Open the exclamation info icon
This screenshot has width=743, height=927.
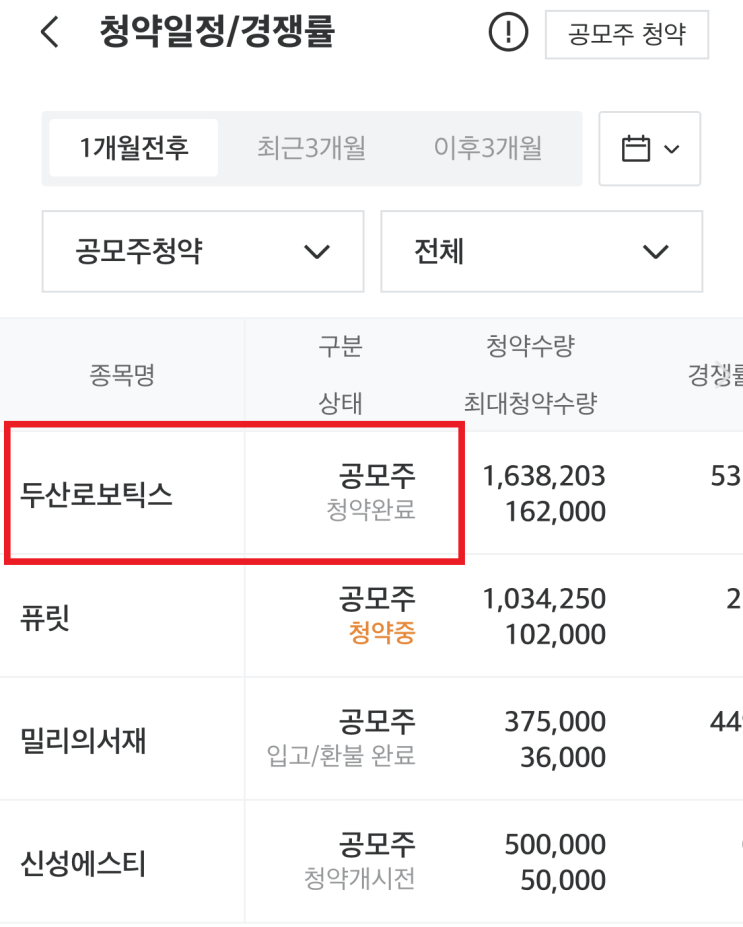click(x=507, y=33)
